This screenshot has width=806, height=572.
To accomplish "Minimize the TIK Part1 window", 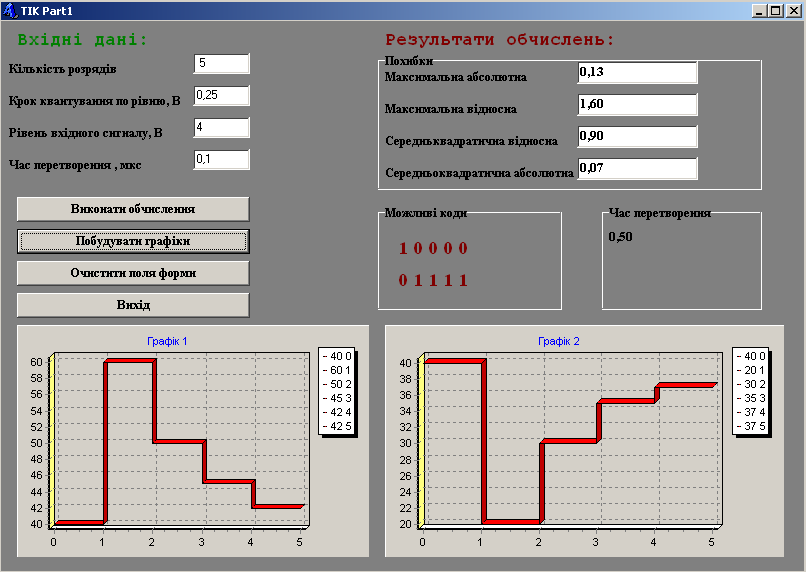I will tap(760, 11).
